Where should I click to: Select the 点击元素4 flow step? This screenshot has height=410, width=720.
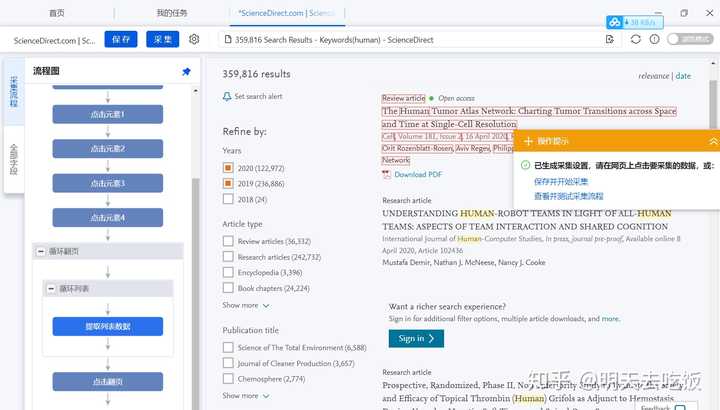(x=107, y=218)
